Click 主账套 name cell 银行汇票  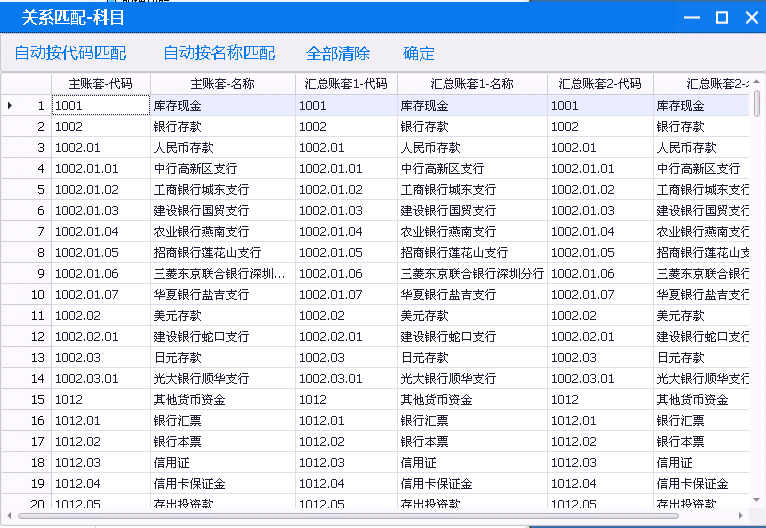(223, 421)
